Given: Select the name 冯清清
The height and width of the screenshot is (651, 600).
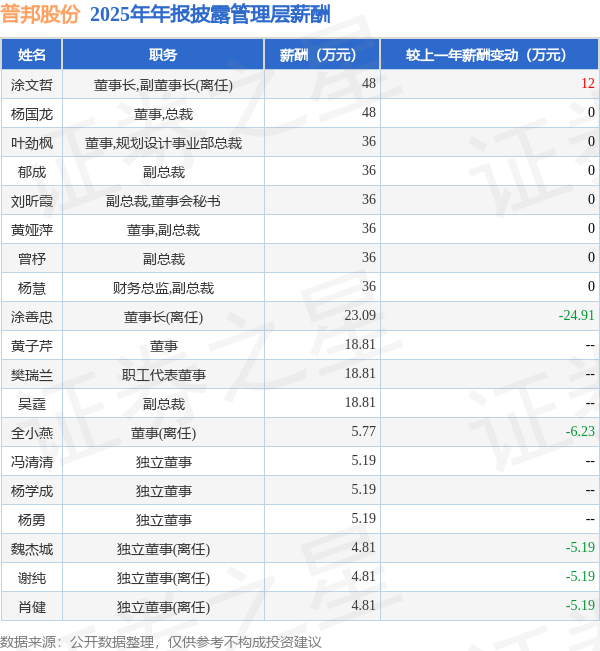Looking at the screenshot, I should tap(32, 462).
